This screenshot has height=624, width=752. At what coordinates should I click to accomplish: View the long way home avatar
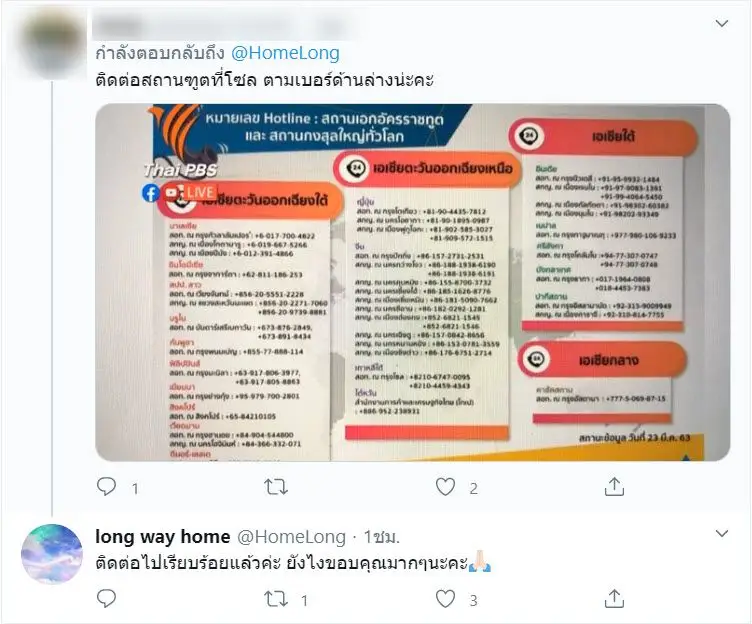(52, 554)
